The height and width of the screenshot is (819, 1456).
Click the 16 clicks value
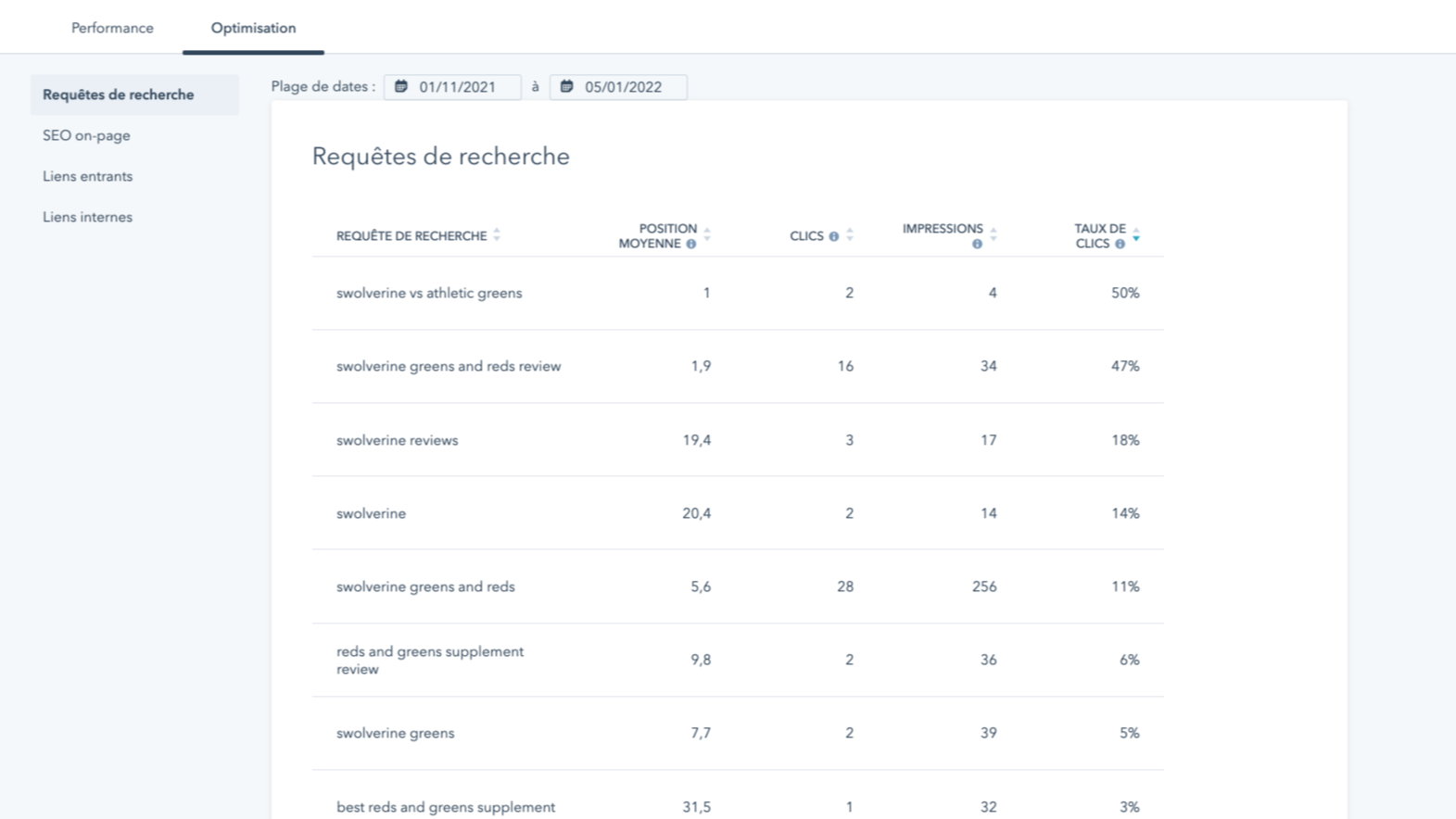pyautogui.click(x=845, y=366)
